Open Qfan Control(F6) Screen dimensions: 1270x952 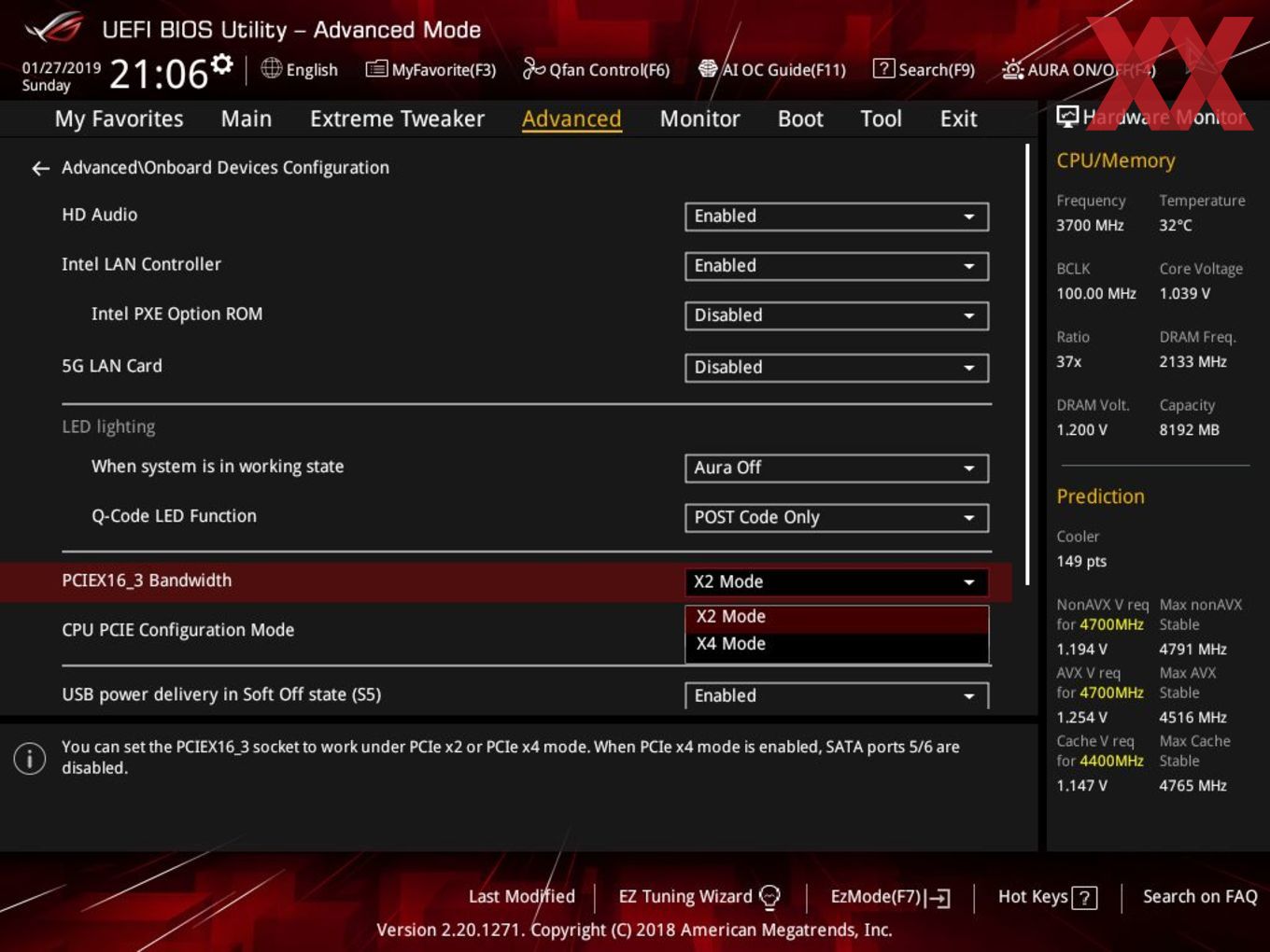pos(596,69)
